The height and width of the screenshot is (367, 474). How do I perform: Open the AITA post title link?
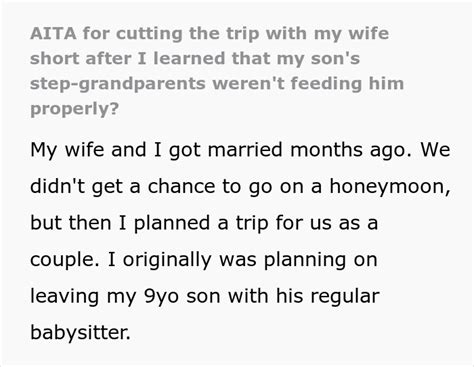(217, 71)
